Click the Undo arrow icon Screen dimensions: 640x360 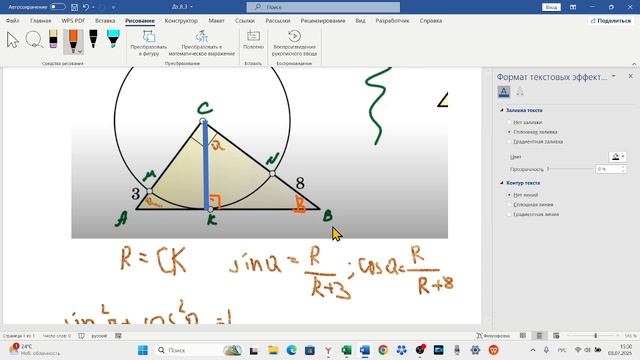pyautogui.click(x=86, y=7)
